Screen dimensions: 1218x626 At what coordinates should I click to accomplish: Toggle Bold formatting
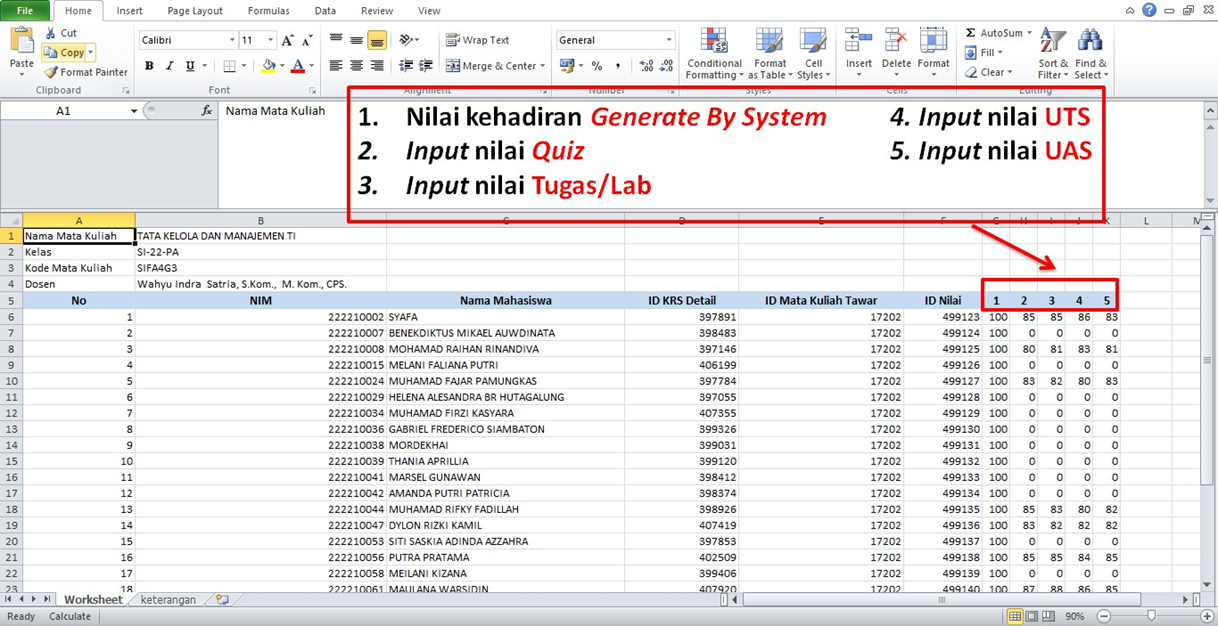(x=149, y=66)
